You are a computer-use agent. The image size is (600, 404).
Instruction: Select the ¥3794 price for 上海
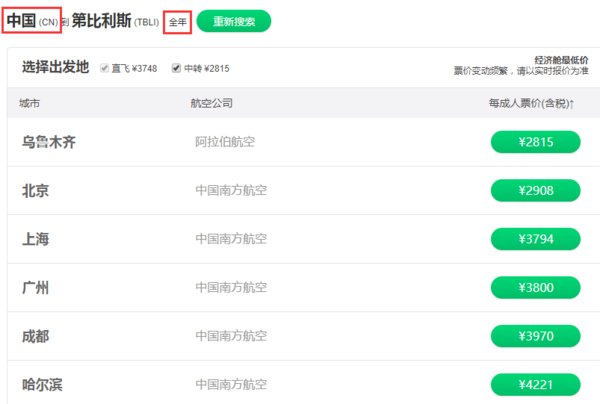tap(535, 239)
